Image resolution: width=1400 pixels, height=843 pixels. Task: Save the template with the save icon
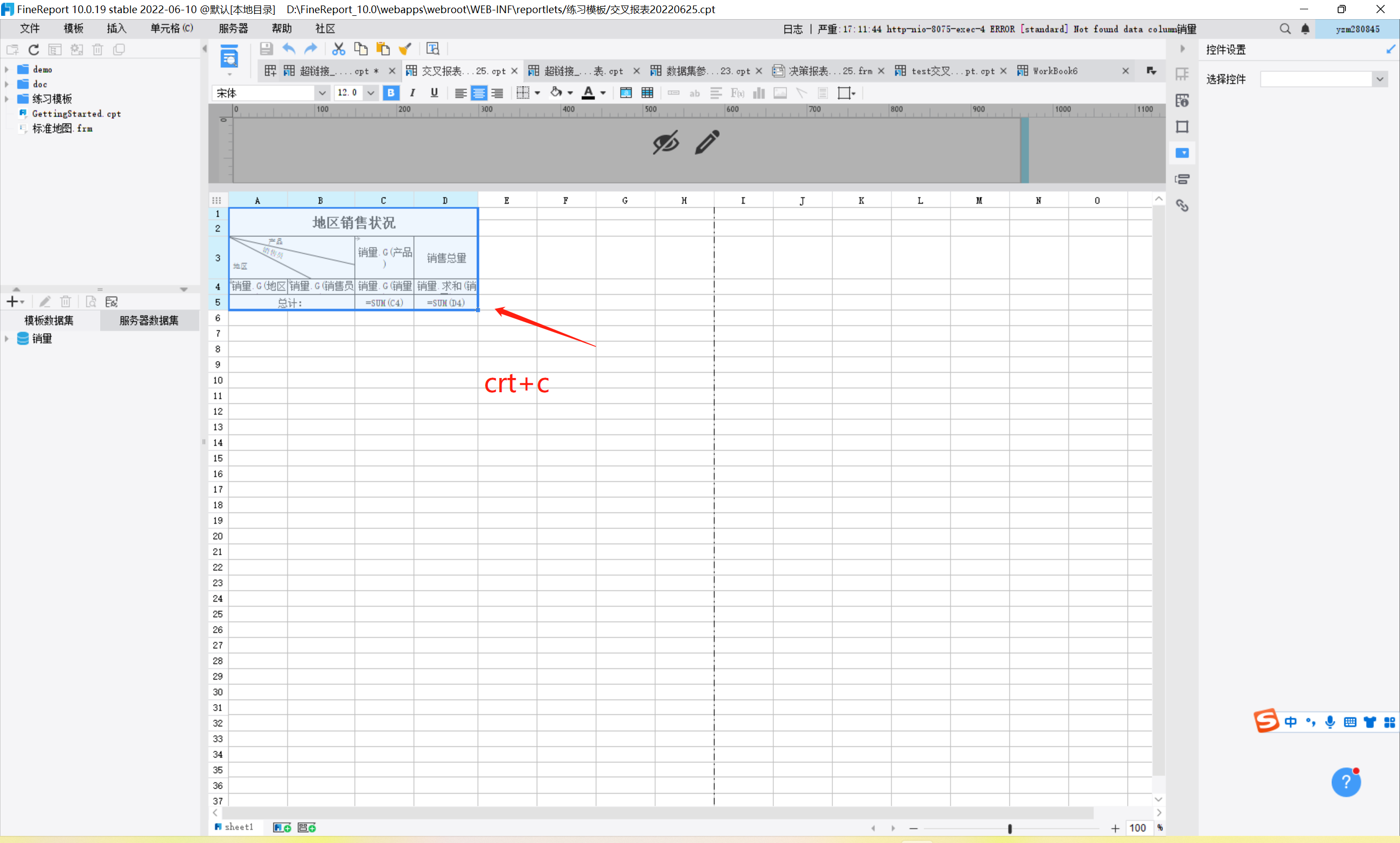point(266,49)
